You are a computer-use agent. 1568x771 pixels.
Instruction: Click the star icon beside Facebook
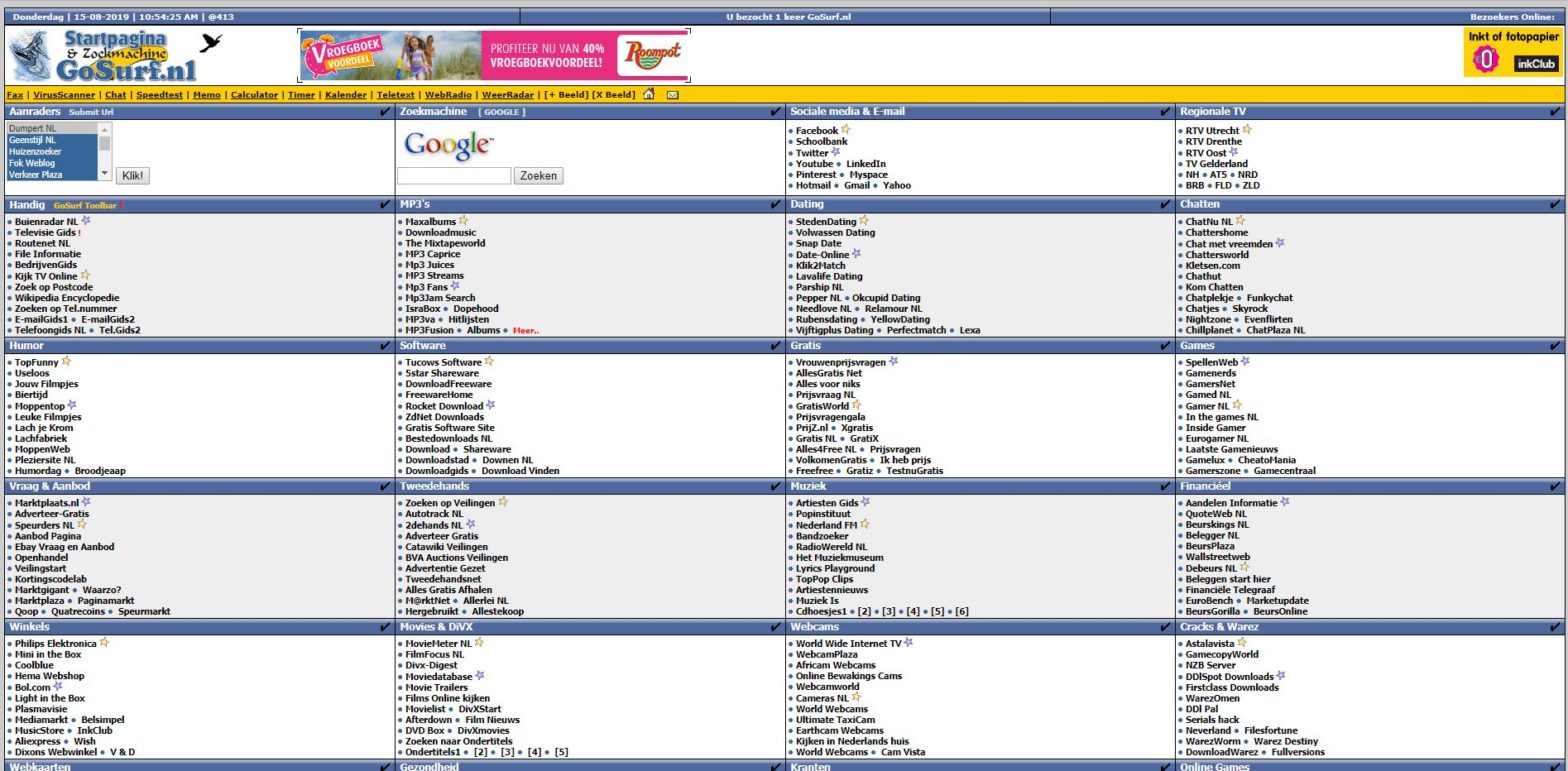tap(846, 130)
